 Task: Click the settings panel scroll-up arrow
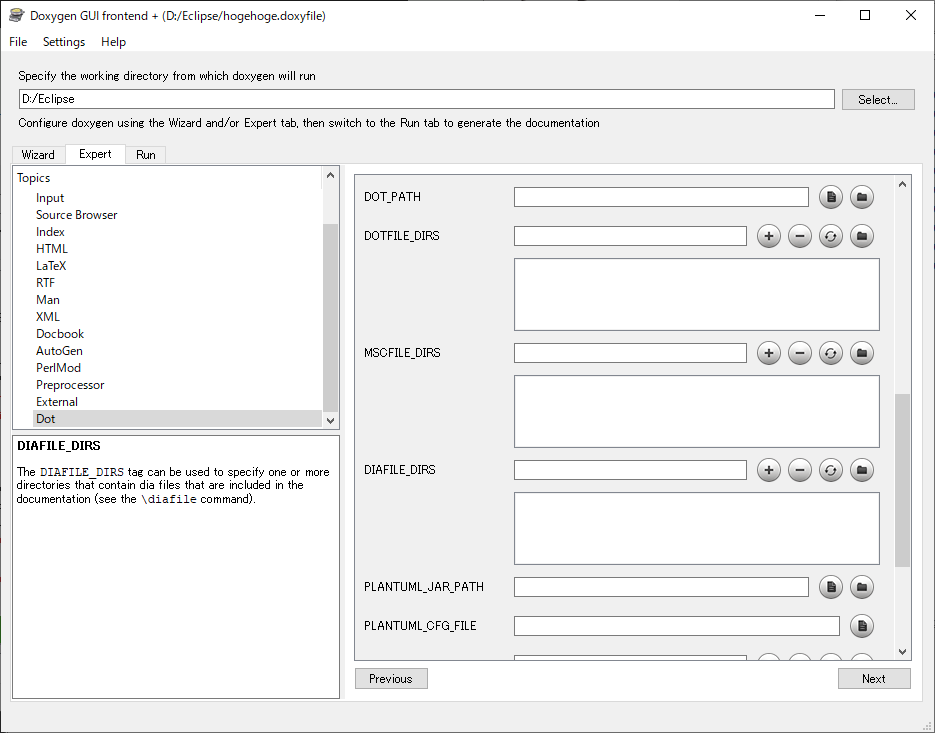[902, 184]
